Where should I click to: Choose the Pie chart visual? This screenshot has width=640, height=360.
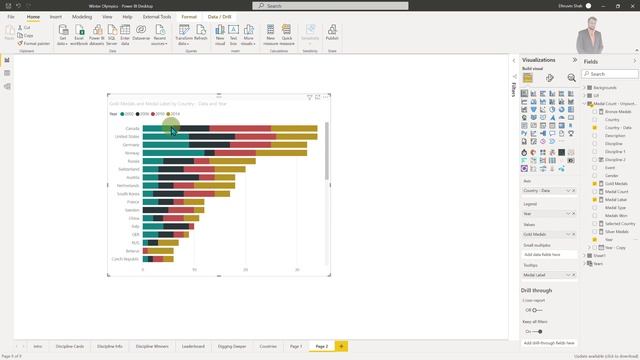(x=552, y=109)
